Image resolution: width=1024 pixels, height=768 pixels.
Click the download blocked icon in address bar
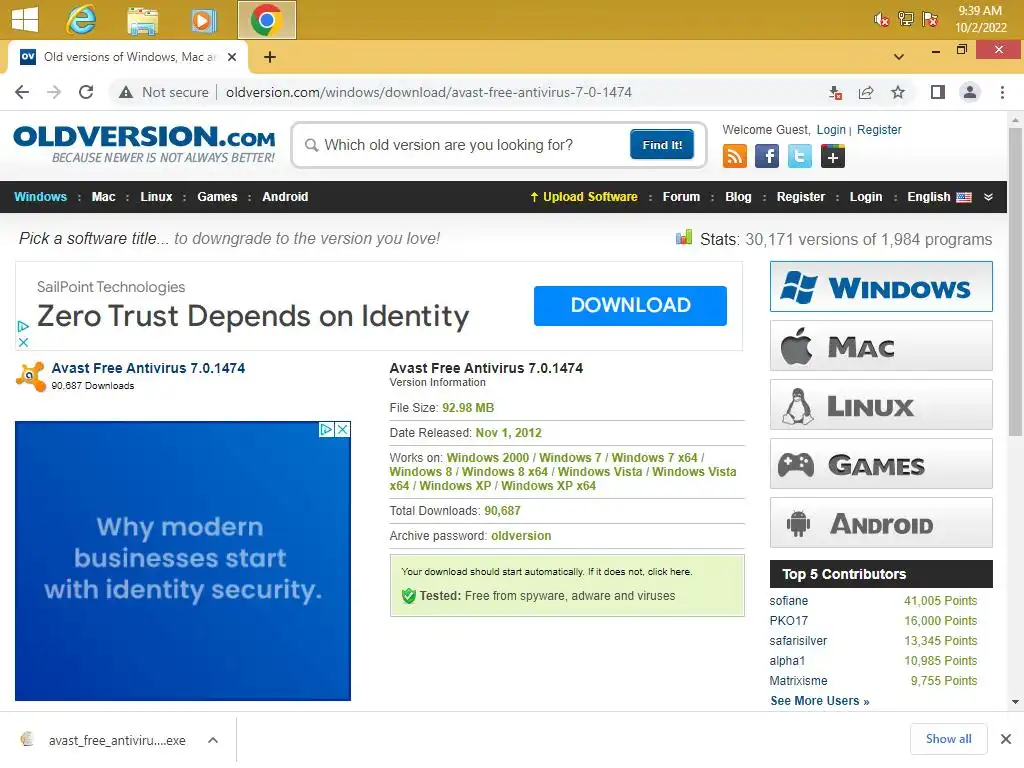coord(835,92)
